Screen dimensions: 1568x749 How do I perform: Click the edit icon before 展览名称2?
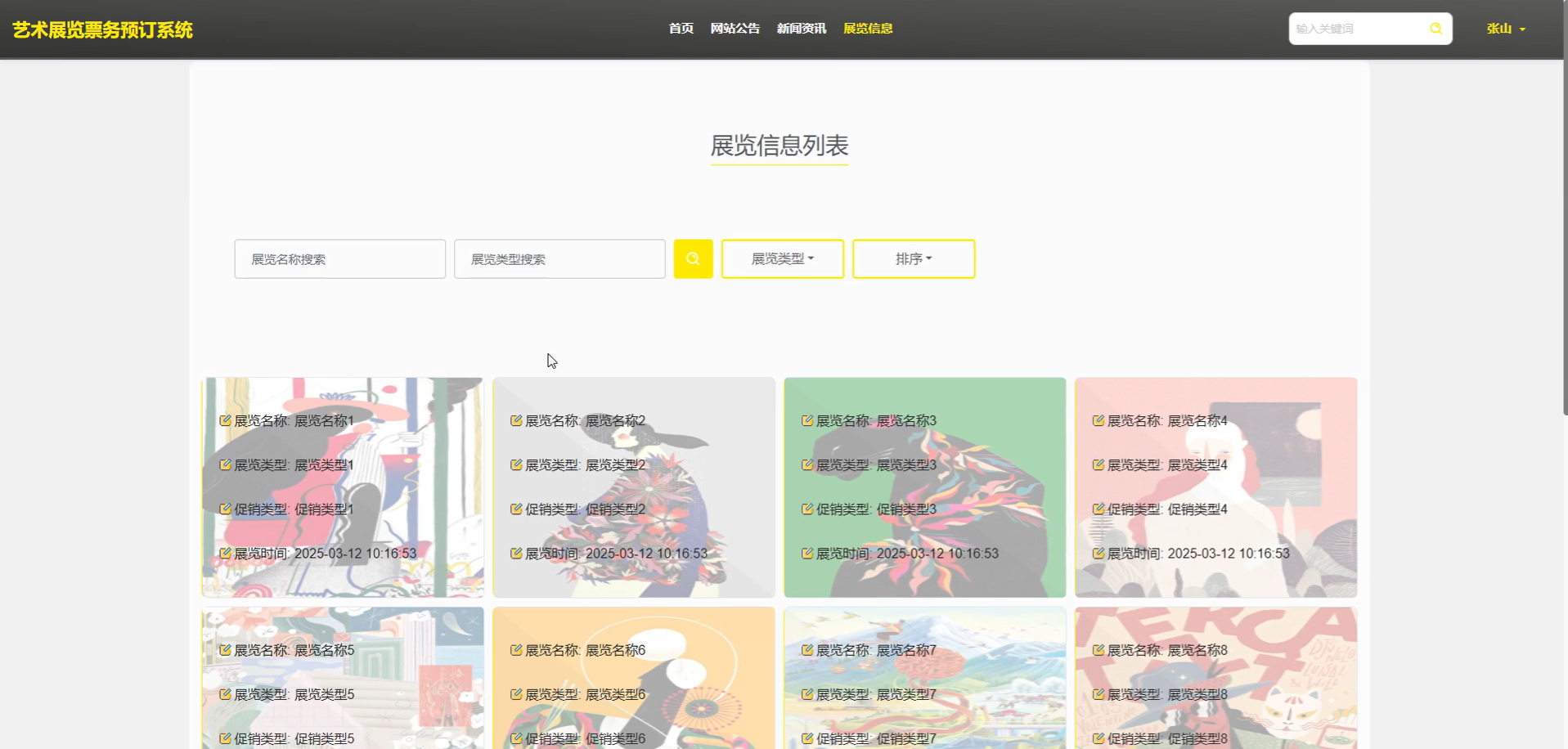pyautogui.click(x=516, y=420)
